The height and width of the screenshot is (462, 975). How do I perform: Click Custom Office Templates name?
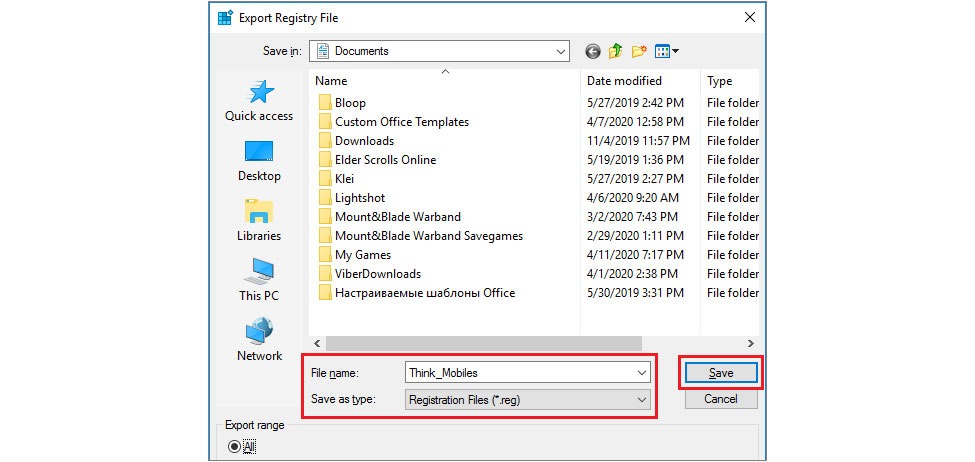(402, 122)
